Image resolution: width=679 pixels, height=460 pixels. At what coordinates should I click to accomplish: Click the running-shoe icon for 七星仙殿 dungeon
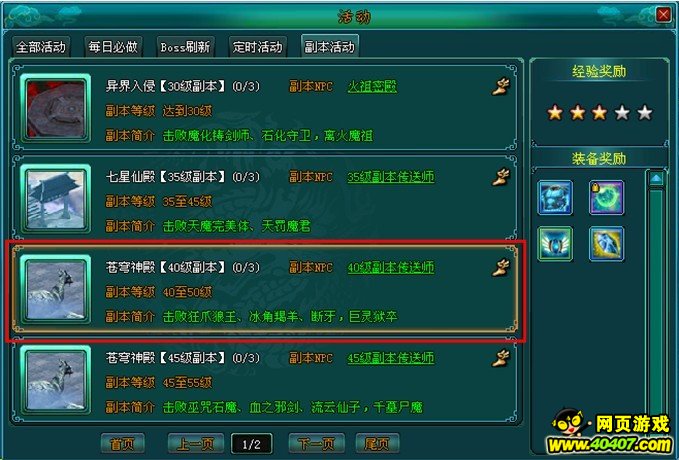pyautogui.click(x=501, y=177)
